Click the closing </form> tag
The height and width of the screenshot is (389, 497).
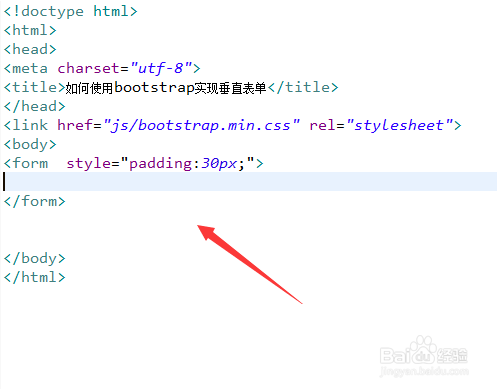[x=34, y=201]
